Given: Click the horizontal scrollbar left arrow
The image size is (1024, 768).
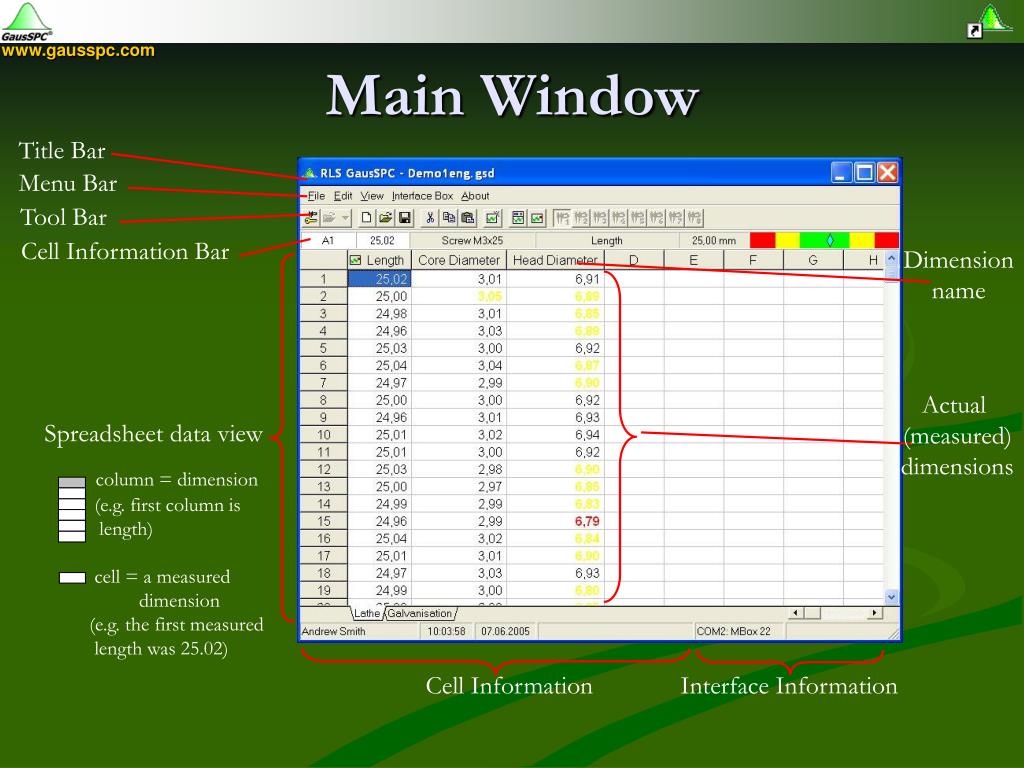Looking at the screenshot, I should [795, 613].
